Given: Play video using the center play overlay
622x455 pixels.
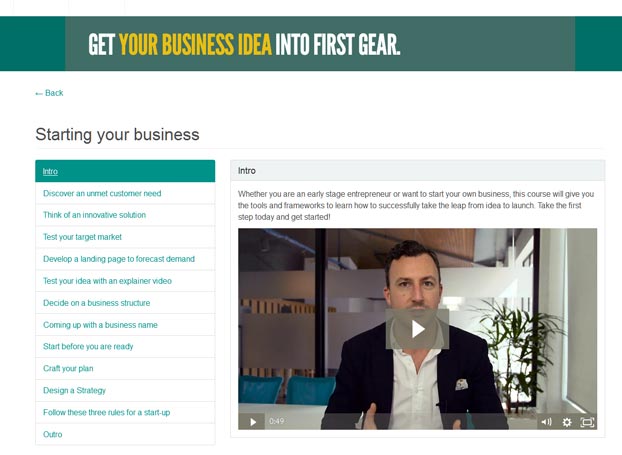Looking at the screenshot, I should pos(417,329).
